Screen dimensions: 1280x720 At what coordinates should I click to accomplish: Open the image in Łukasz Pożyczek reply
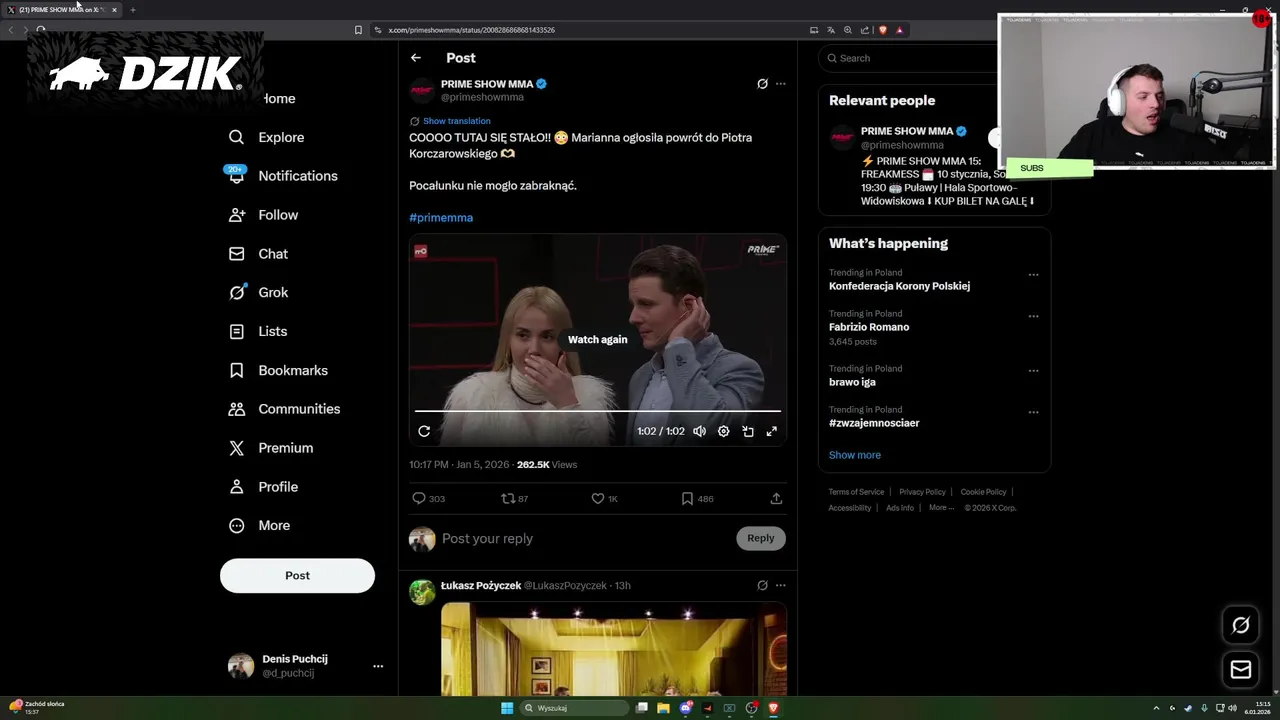[614, 649]
